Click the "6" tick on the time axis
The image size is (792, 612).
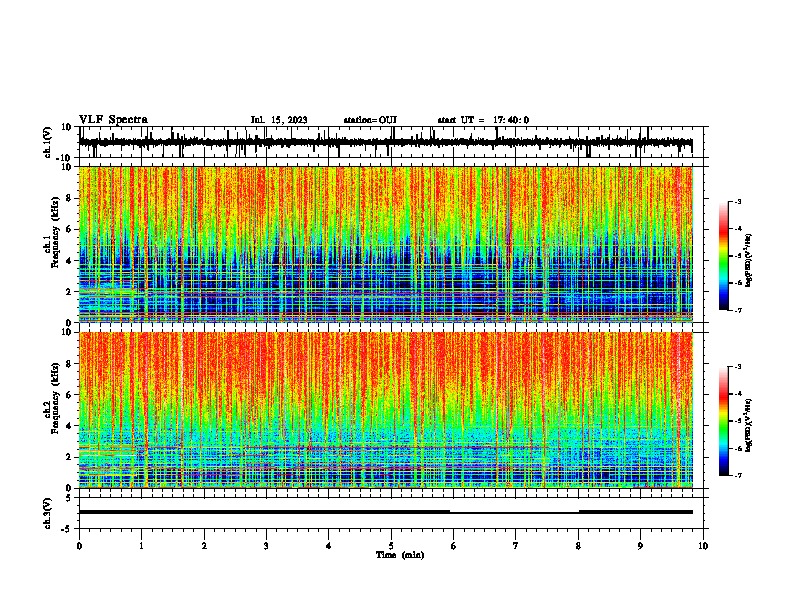tap(454, 546)
